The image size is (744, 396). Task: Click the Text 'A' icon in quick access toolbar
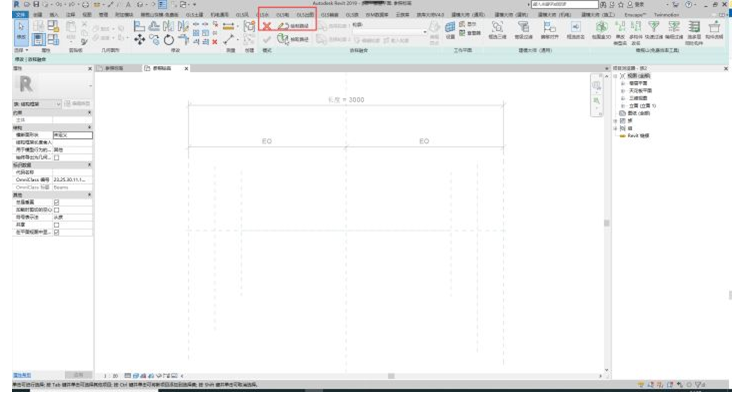[128, 4]
